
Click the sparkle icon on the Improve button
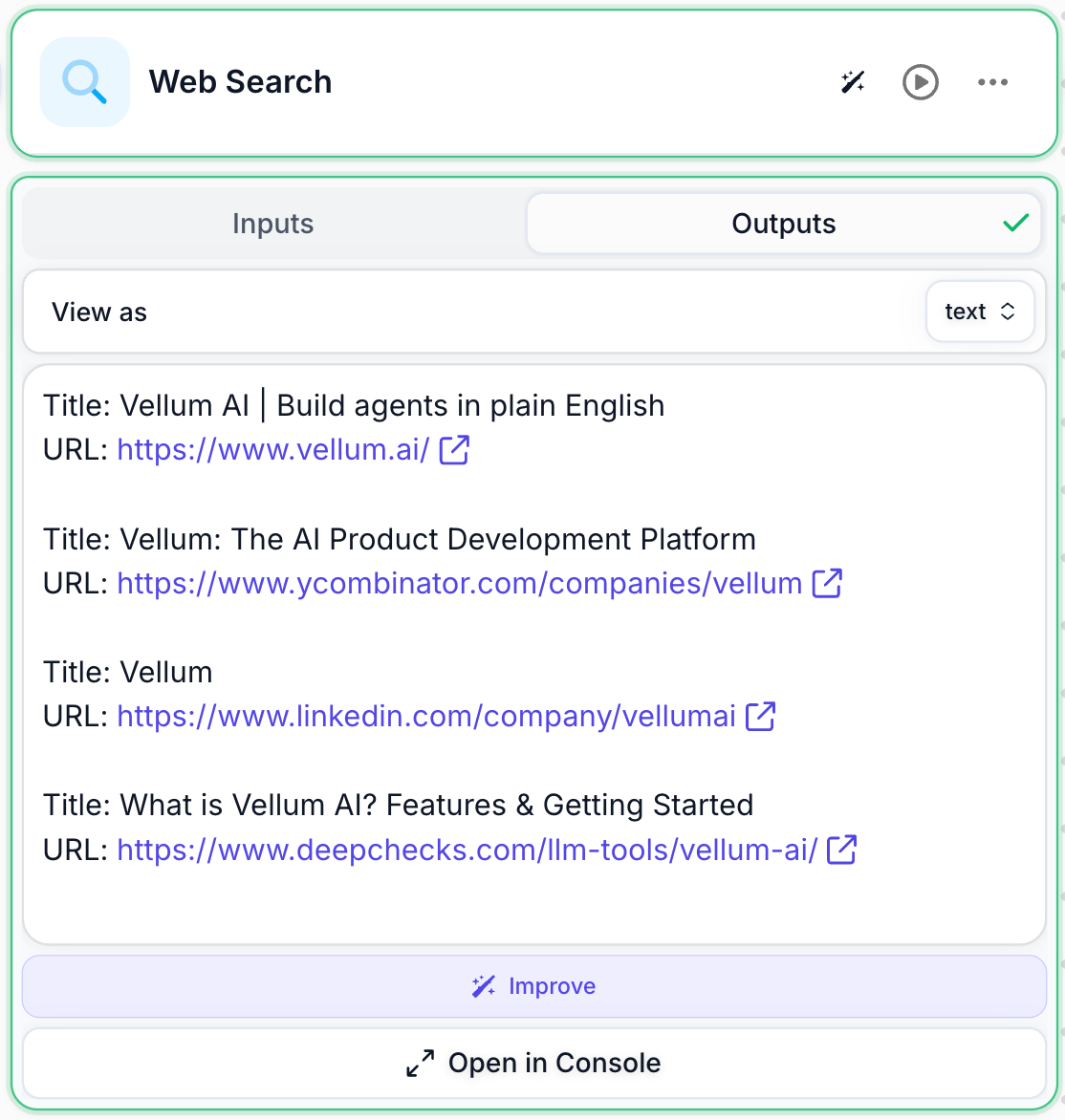(x=484, y=986)
